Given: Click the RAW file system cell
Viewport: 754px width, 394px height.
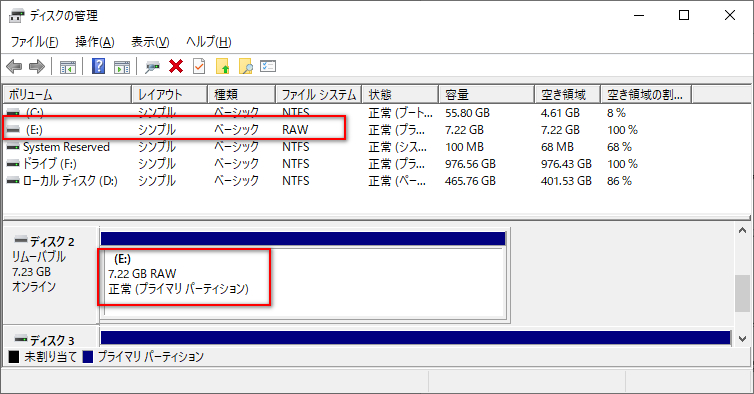Looking at the screenshot, I should point(295,130).
